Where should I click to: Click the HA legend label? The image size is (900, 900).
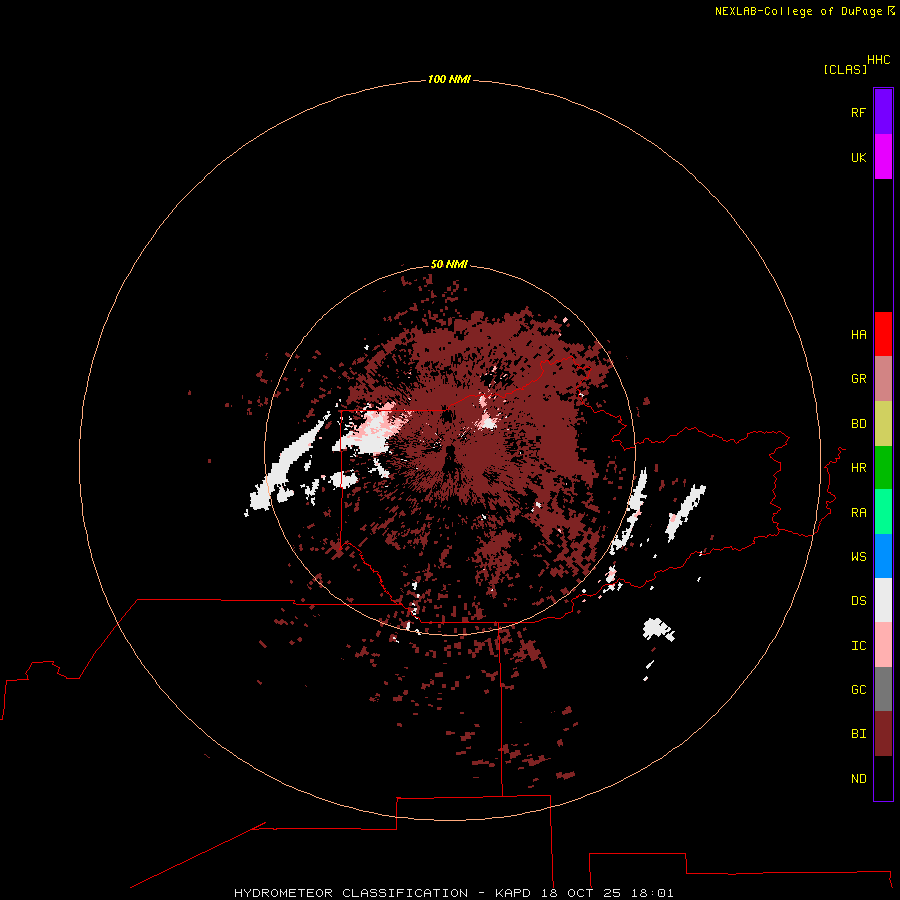tap(858, 334)
